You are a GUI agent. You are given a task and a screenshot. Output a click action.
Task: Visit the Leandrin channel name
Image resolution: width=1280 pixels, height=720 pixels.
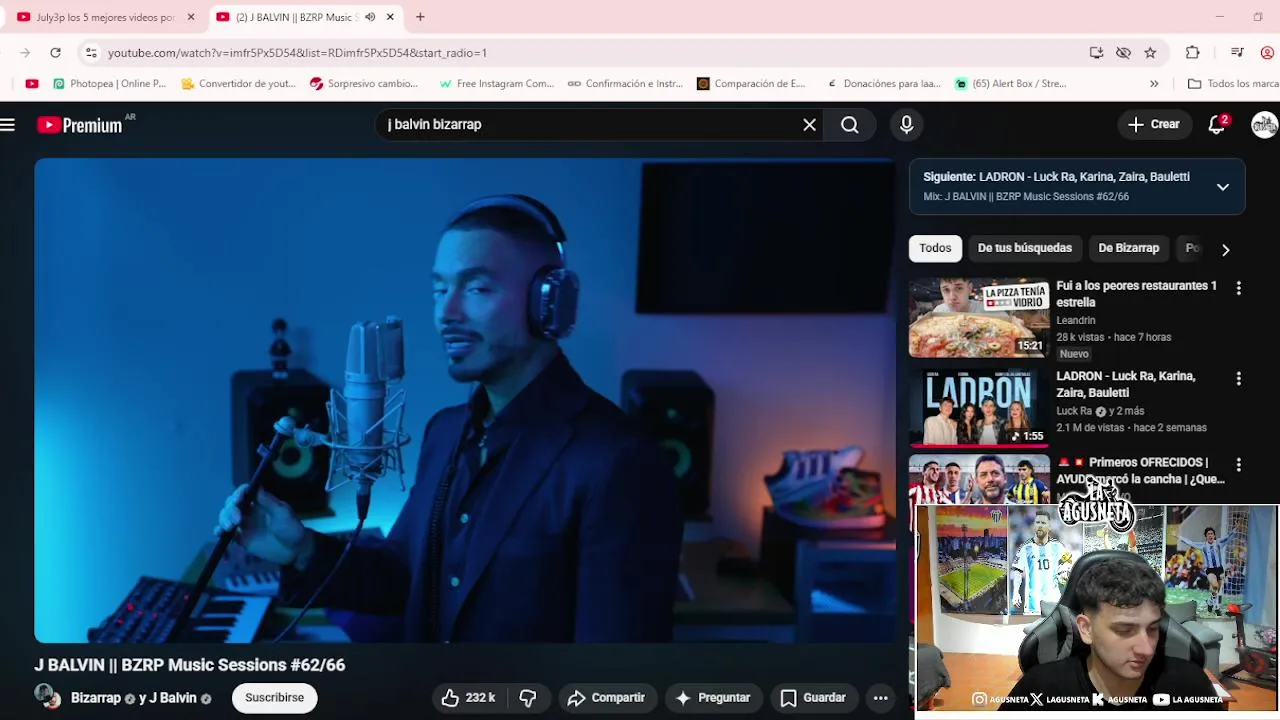coord(1076,320)
